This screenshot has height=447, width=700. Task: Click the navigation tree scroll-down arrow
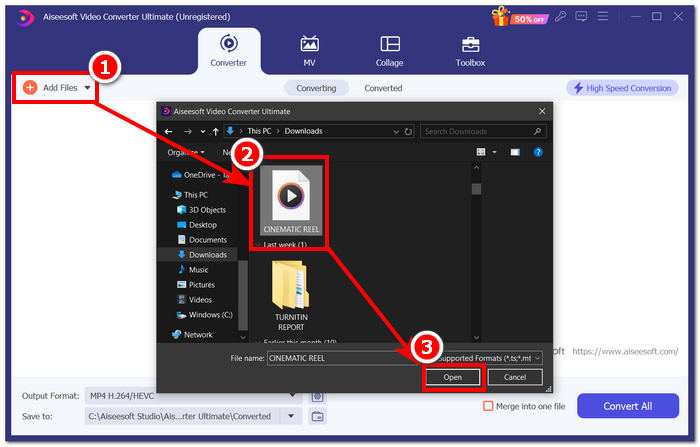coord(243,338)
